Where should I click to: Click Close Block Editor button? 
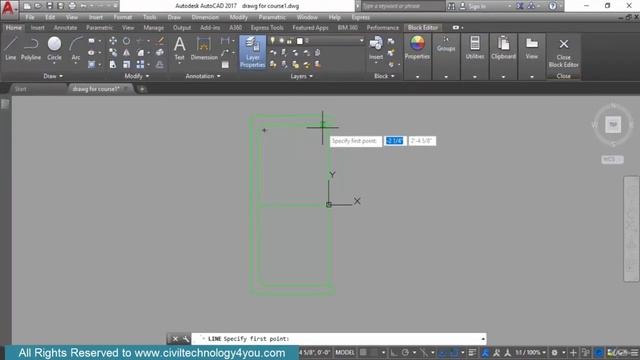point(563,53)
